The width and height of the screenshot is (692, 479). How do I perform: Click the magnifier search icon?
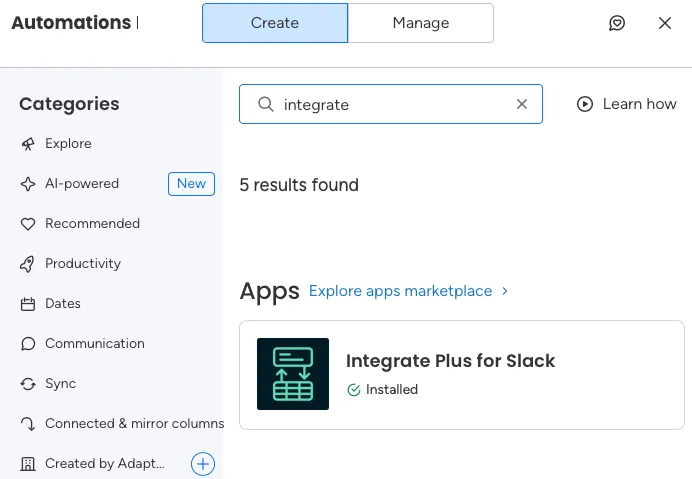point(266,104)
